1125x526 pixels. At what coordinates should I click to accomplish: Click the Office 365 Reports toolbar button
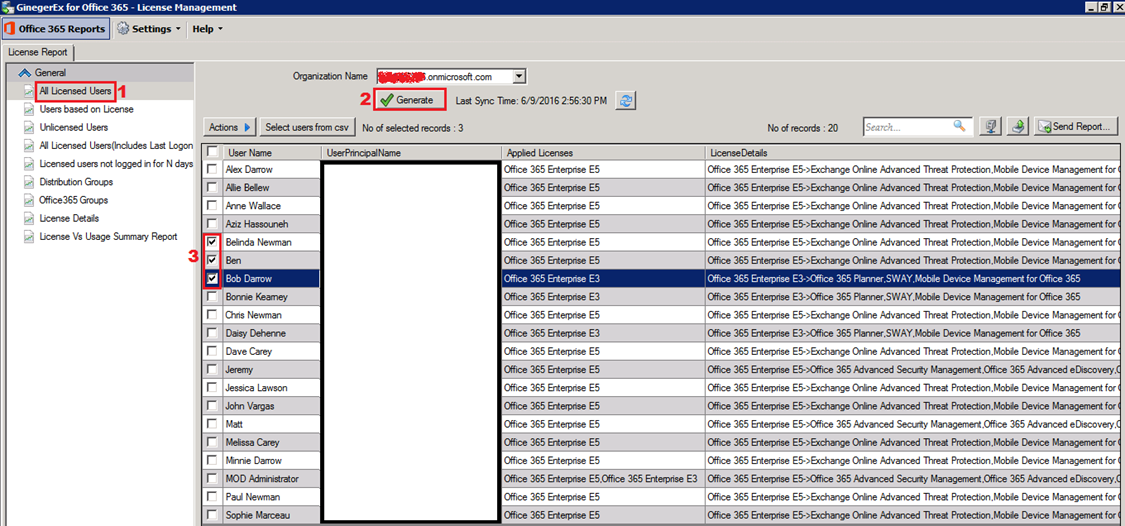click(56, 29)
